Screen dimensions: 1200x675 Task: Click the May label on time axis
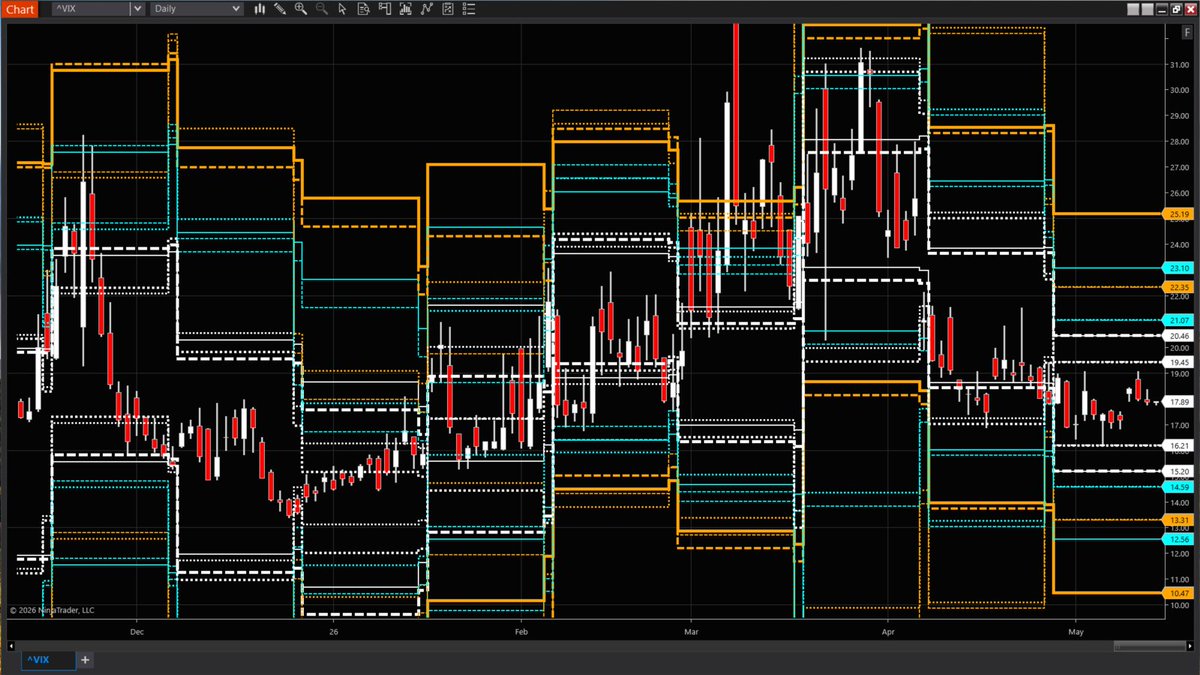coord(1077,632)
